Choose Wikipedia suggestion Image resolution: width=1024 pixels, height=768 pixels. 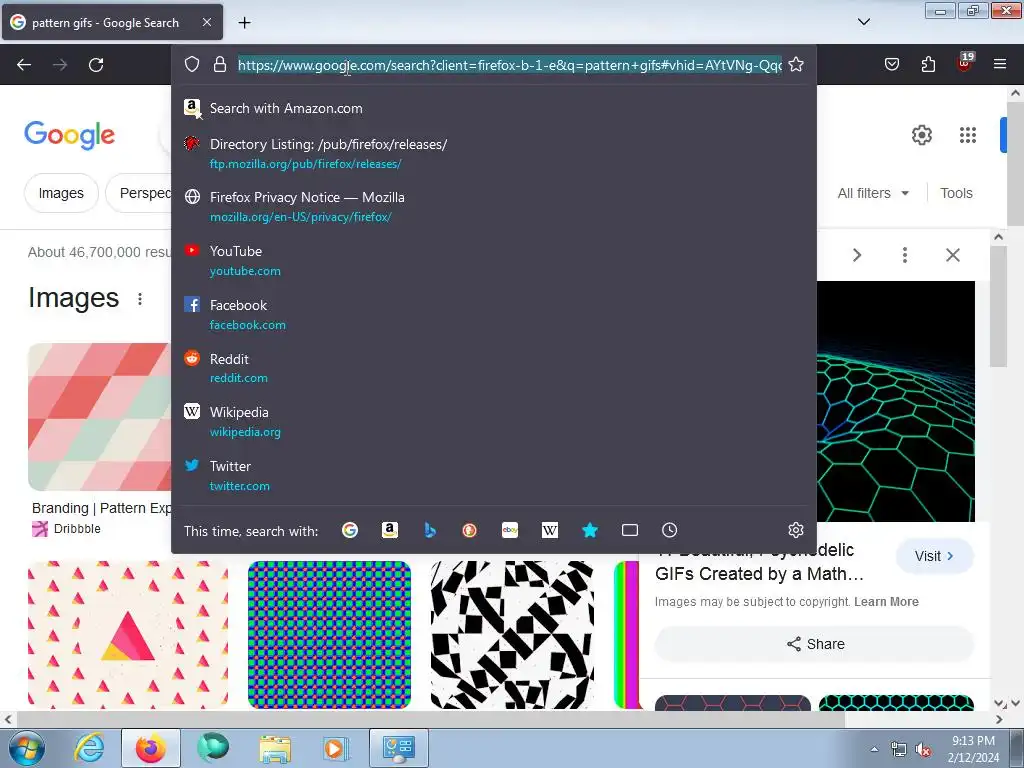tap(494, 421)
